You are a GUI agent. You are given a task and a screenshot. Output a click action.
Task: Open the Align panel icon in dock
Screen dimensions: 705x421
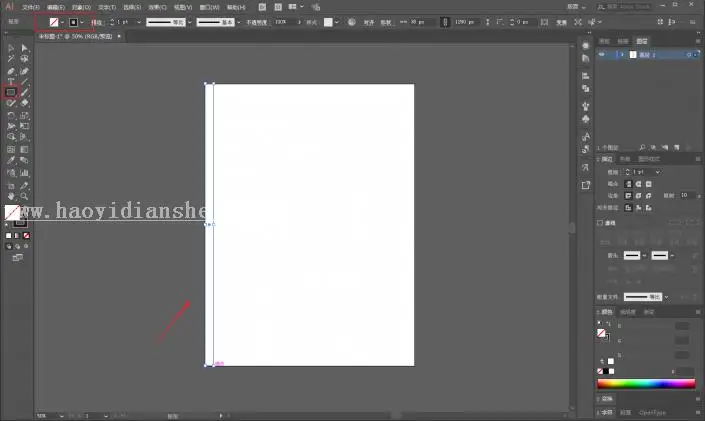coord(585,76)
